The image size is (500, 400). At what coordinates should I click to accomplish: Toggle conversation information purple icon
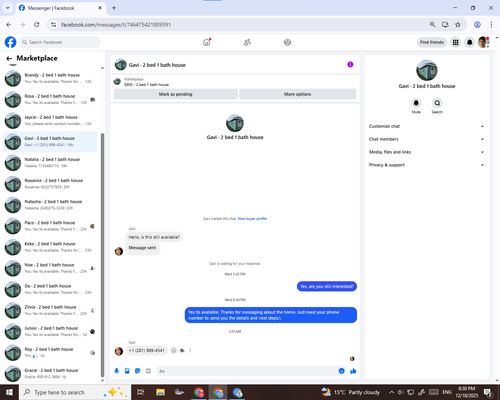pos(350,64)
